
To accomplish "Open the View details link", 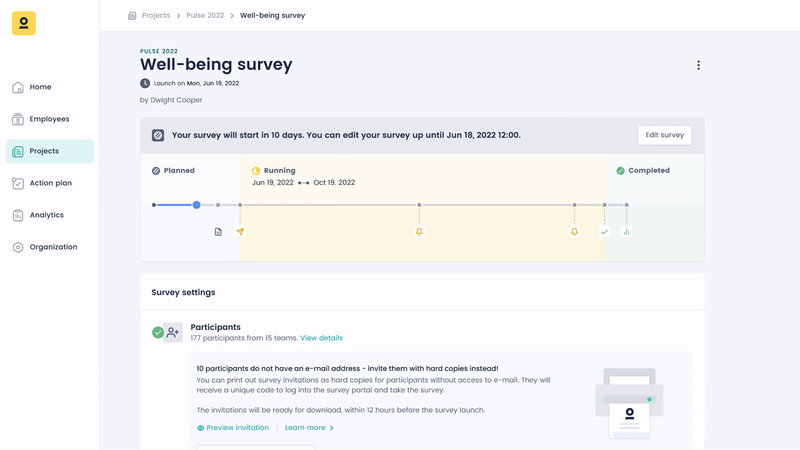I will pos(321,338).
